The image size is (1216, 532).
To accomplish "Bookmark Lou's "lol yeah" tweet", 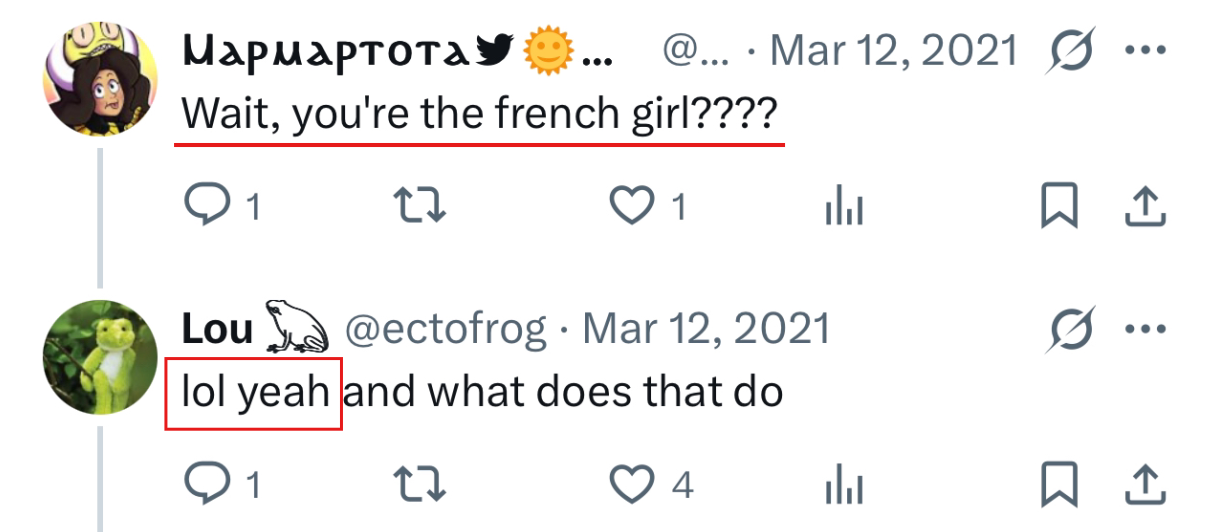I will tap(1060, 485).
